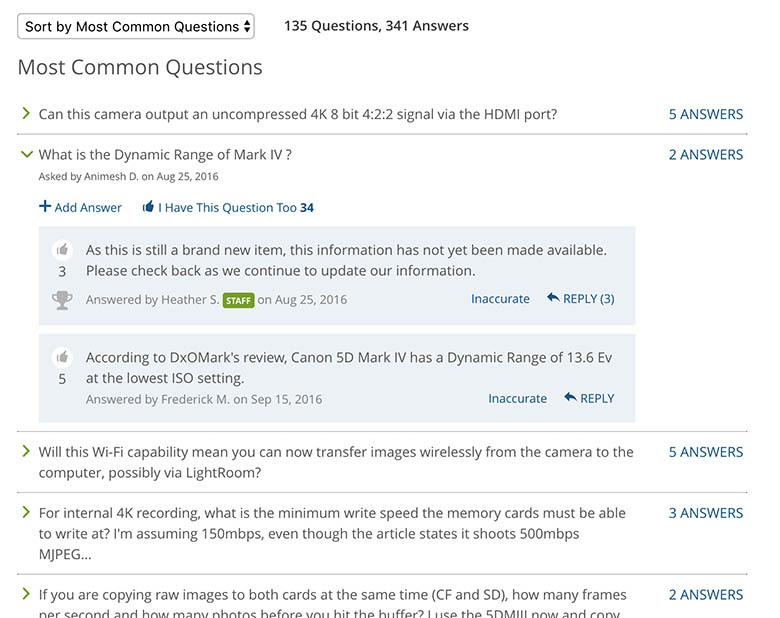
Task: Click the green STAFF badge
Action: [x=238, y=300]
